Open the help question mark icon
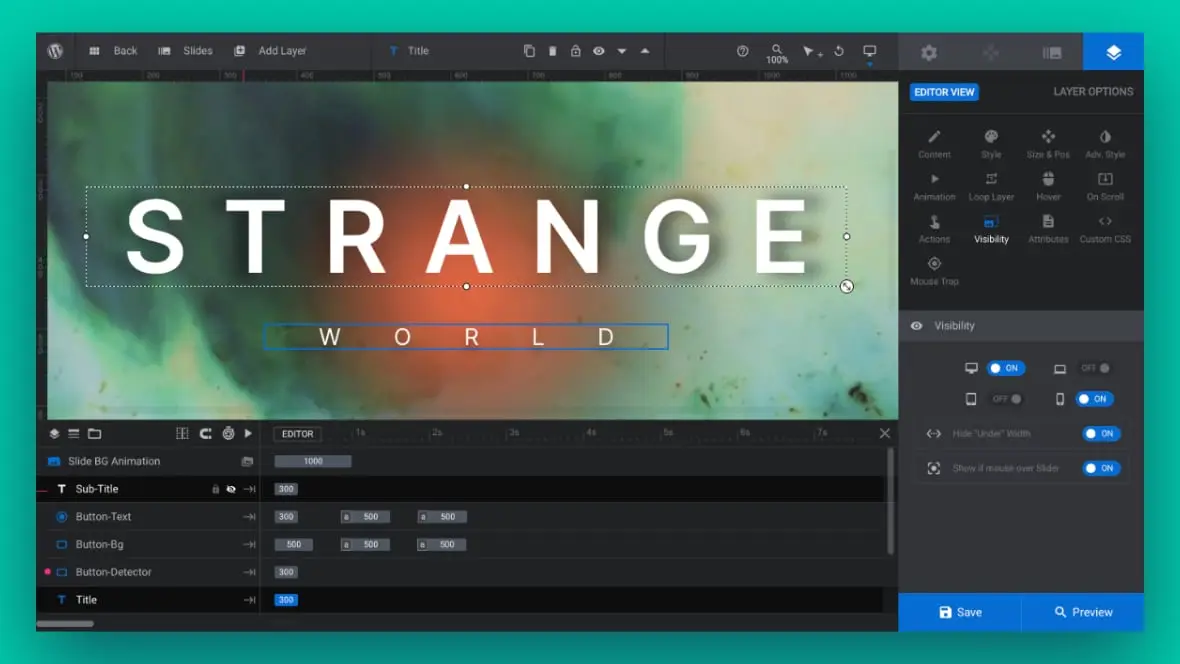The width and height of the screenshot is (1180, 664). click(x=742, y=51)
